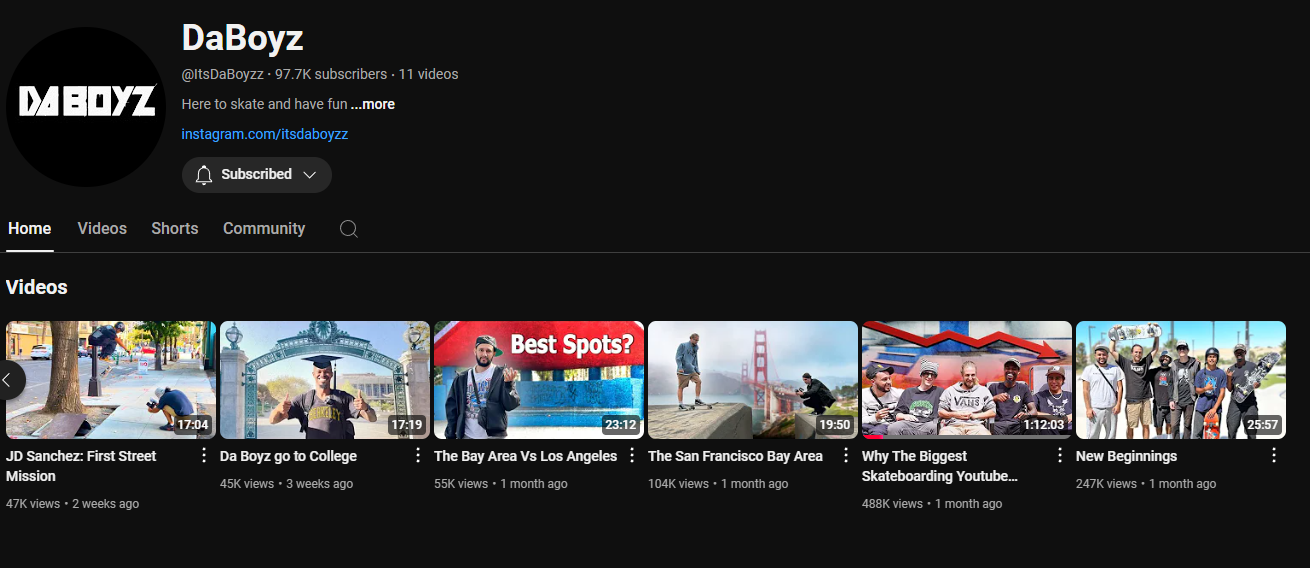Open video title JD Sanchez: First Street Mission

(x=81, y=466)
